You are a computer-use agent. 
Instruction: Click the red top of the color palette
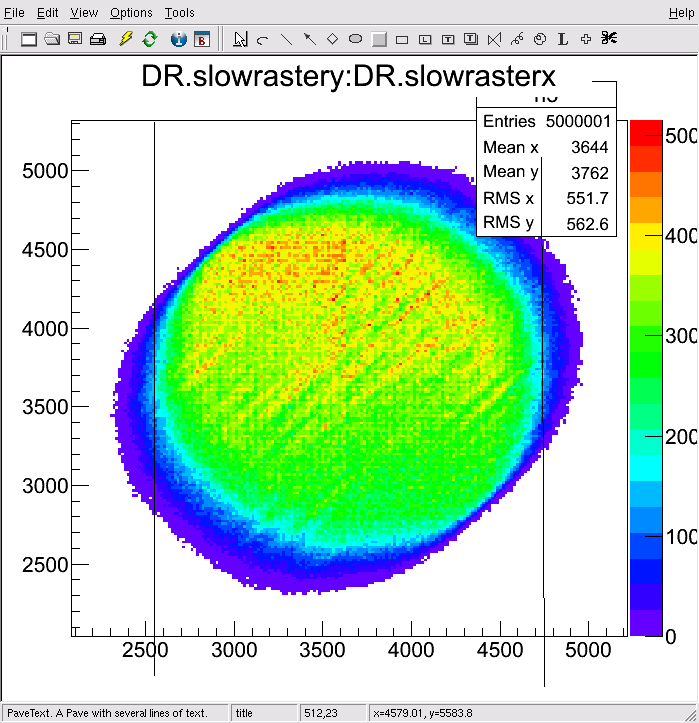coord(646,133)
